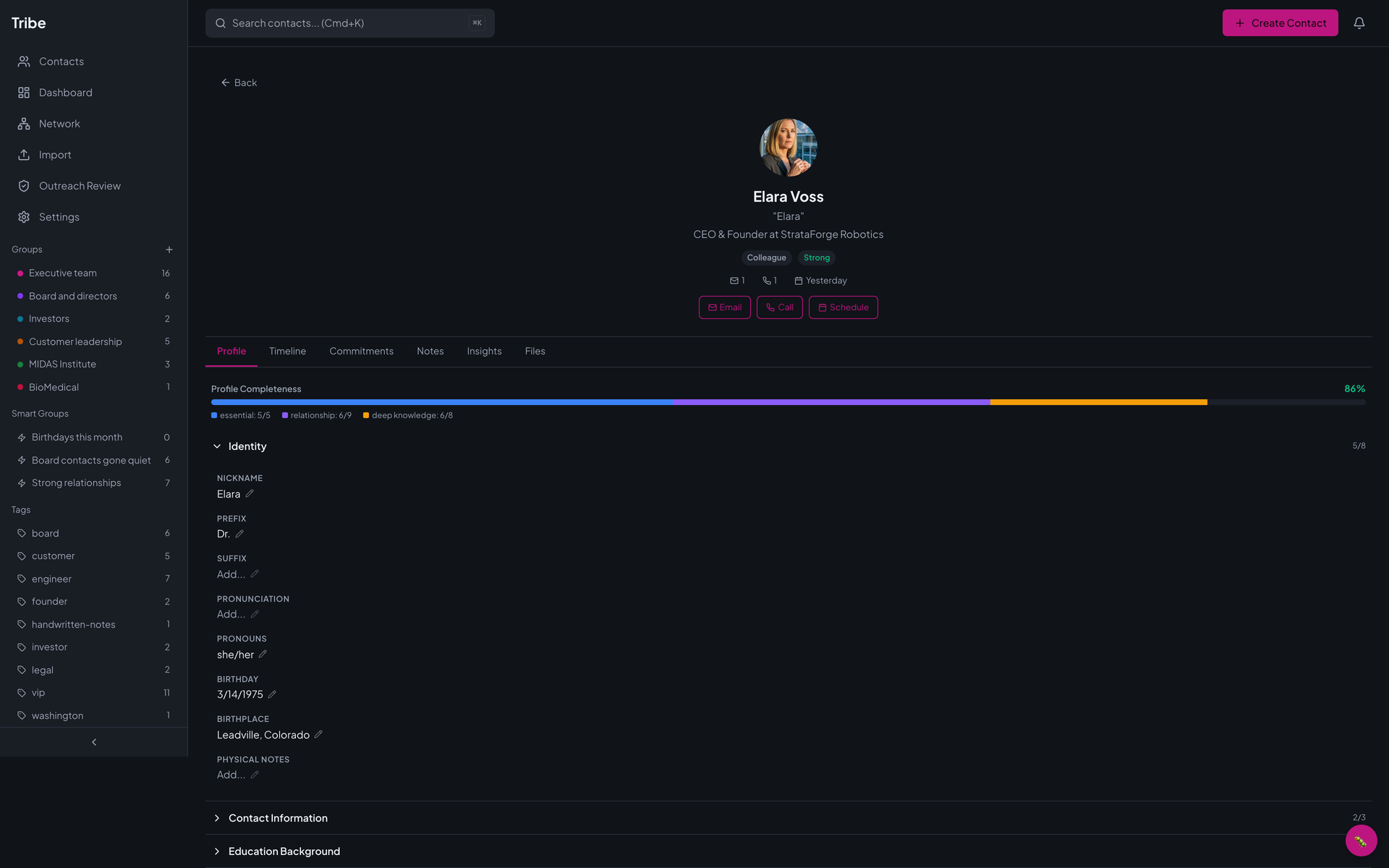This screenshot has width=1389, height=868.
Task: Open the Commitments tab
Action: 362,352
